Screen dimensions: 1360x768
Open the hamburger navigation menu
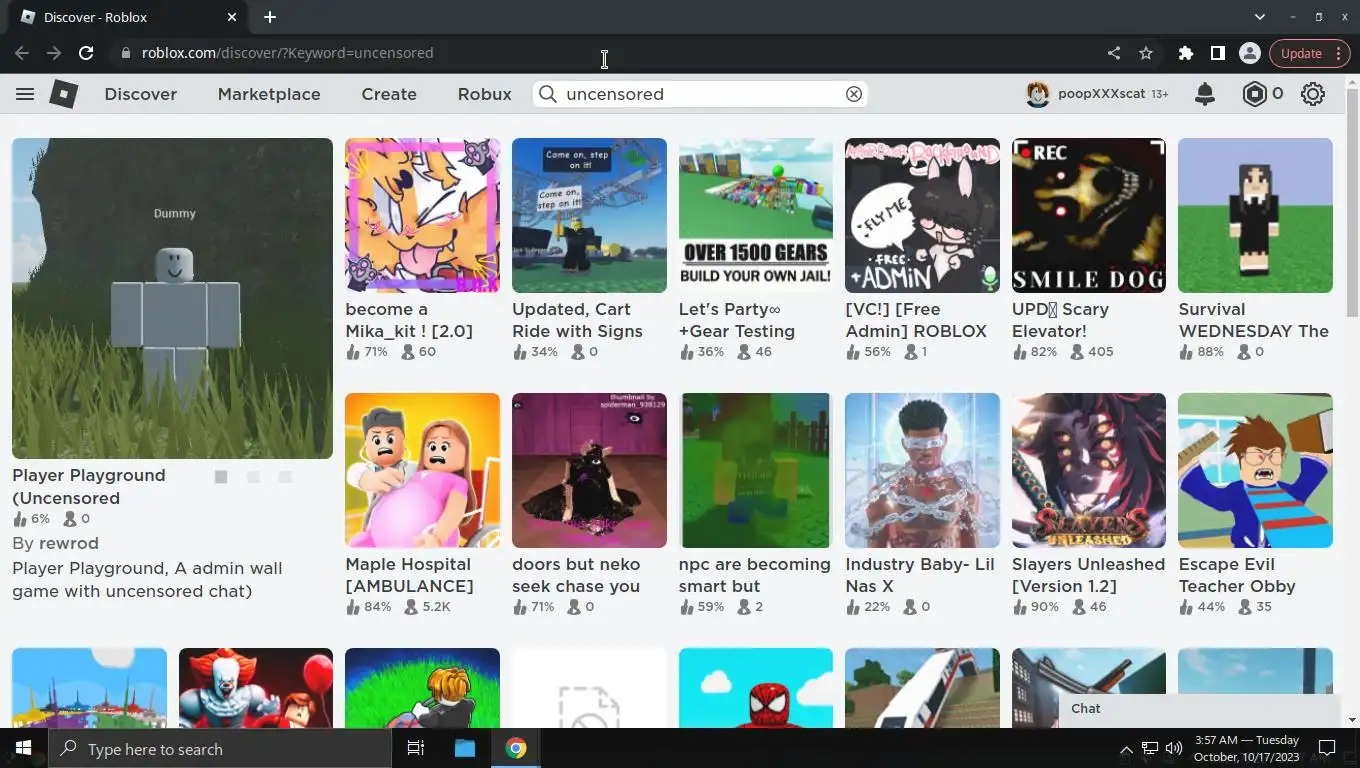click(x=25, y=94)
